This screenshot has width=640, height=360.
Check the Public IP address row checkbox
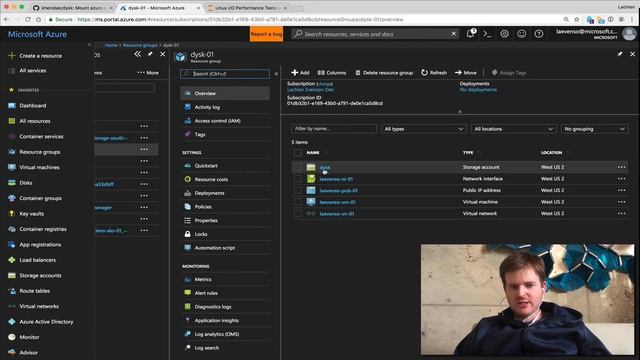pyautogui.click(x=298, y=190)
